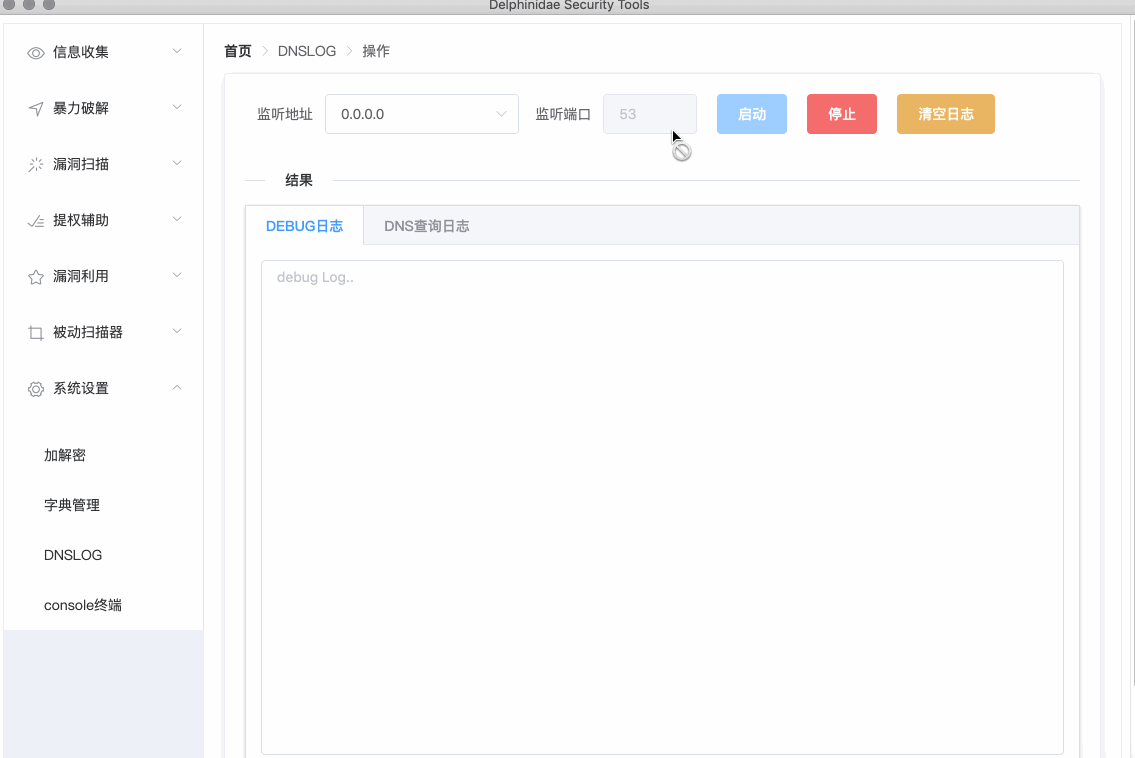1135x758 pixels.
Task: Click the star icon beside 漏洞利用
Action: [x=36, y=277]
